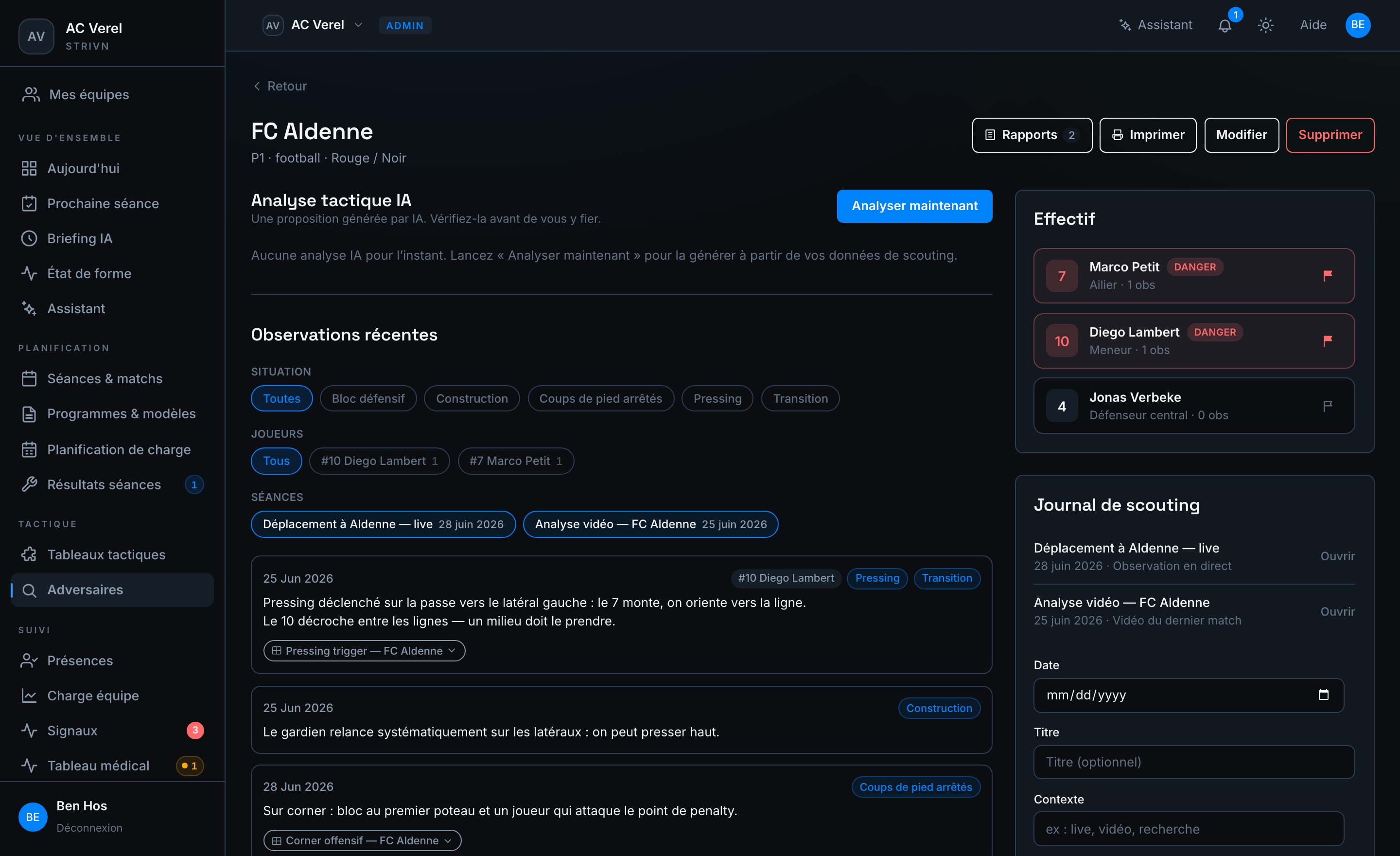Expand Pressing trigger — FC Aldenne board
The image size is (1400, 856).
364,651
